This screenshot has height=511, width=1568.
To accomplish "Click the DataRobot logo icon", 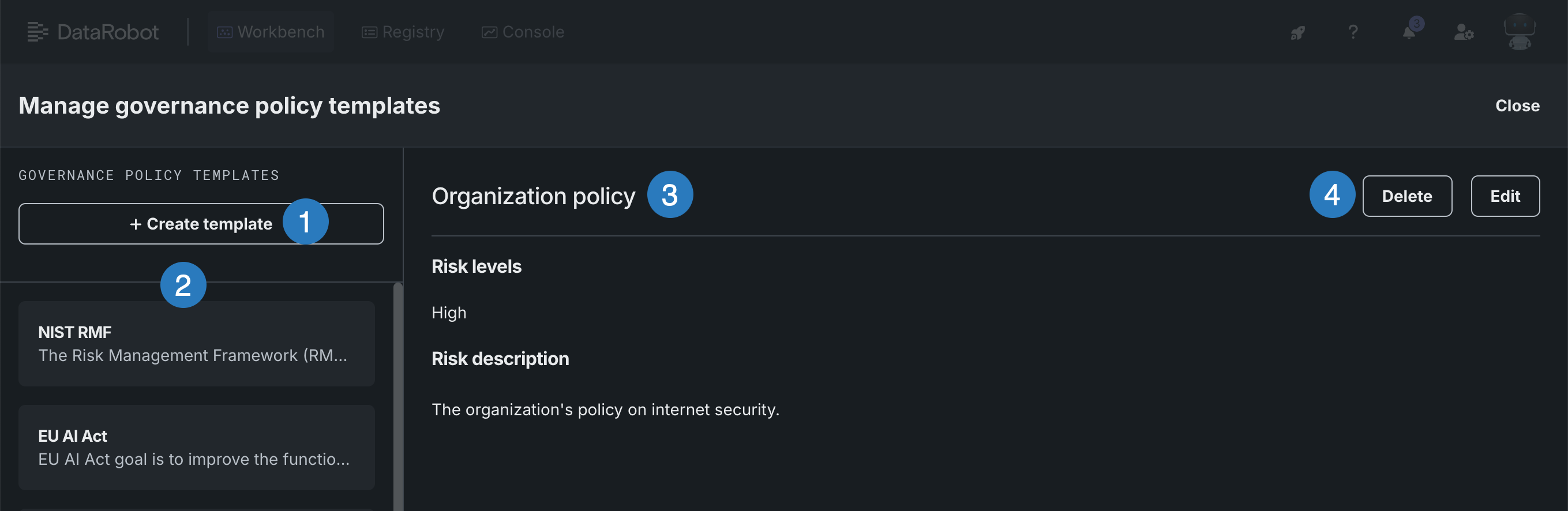I will click(37, 32).
